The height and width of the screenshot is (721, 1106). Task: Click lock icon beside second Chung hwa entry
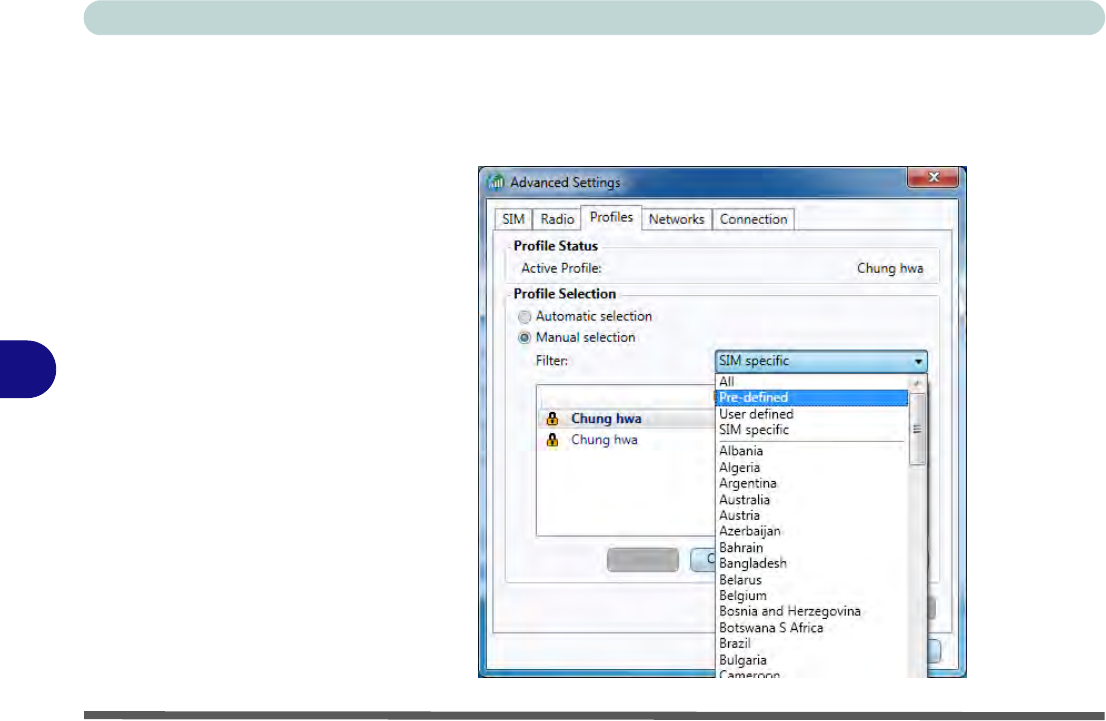(551, 440)
